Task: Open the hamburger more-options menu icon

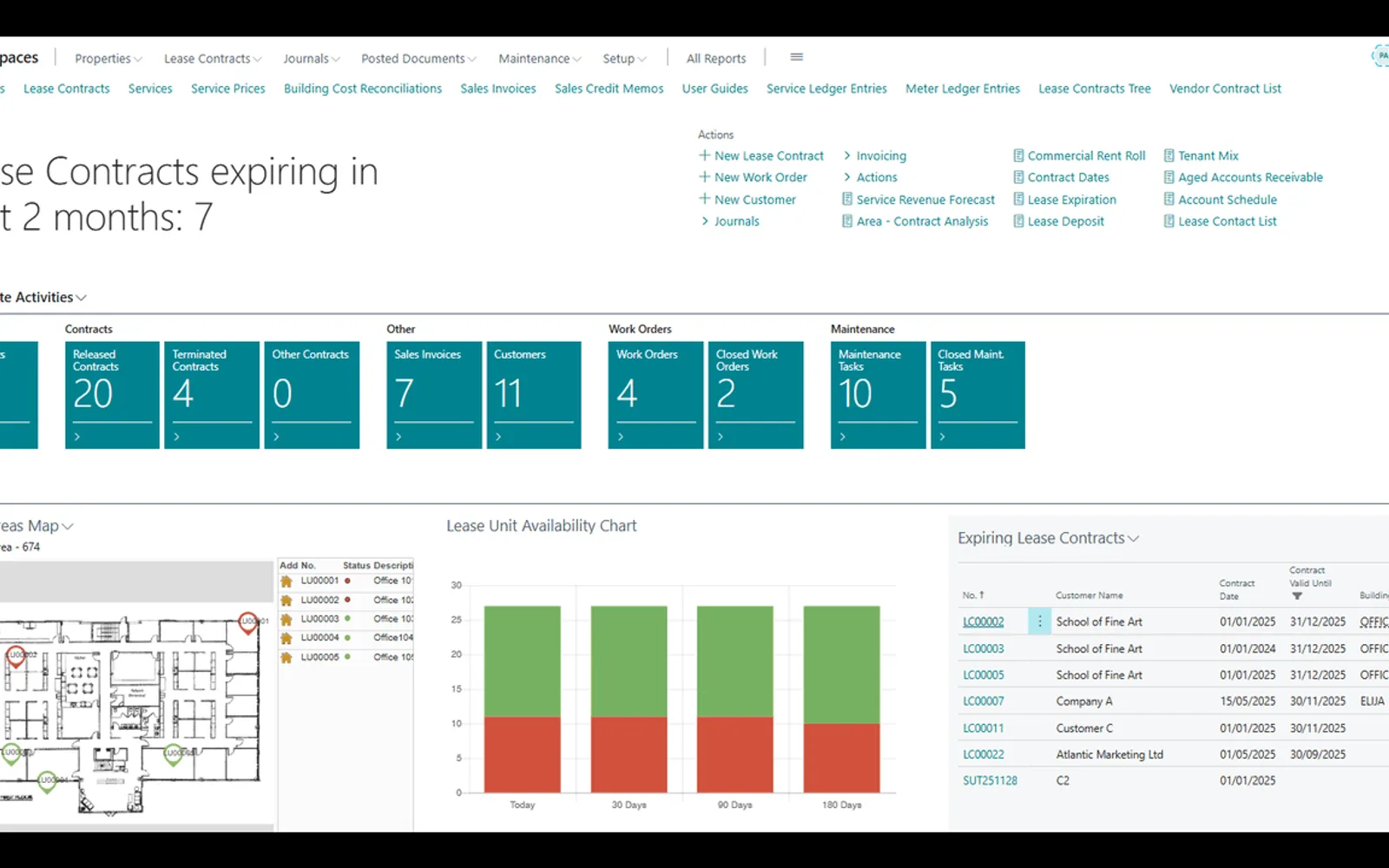Action: 796,57
